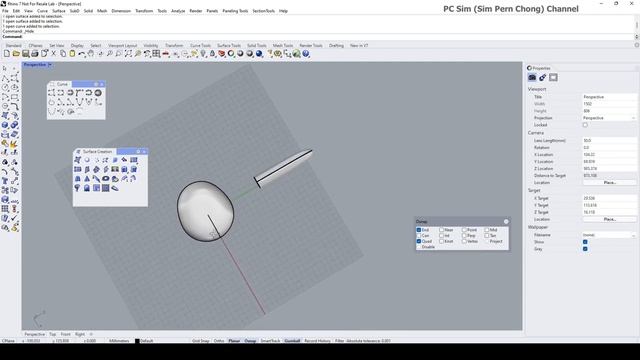This screenshot has width=640, height=360.
Task: Open the Analyze menu
Action: (178, 11)
